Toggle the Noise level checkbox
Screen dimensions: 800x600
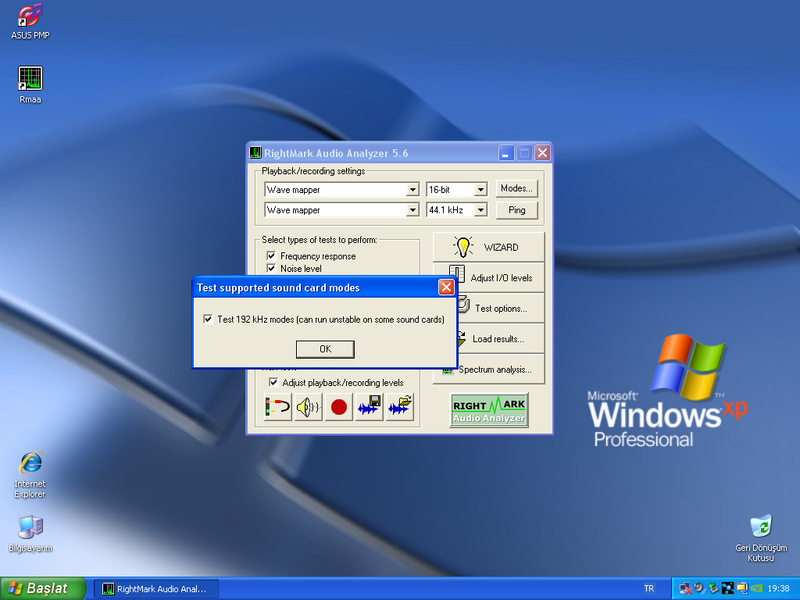click(271, 268)
